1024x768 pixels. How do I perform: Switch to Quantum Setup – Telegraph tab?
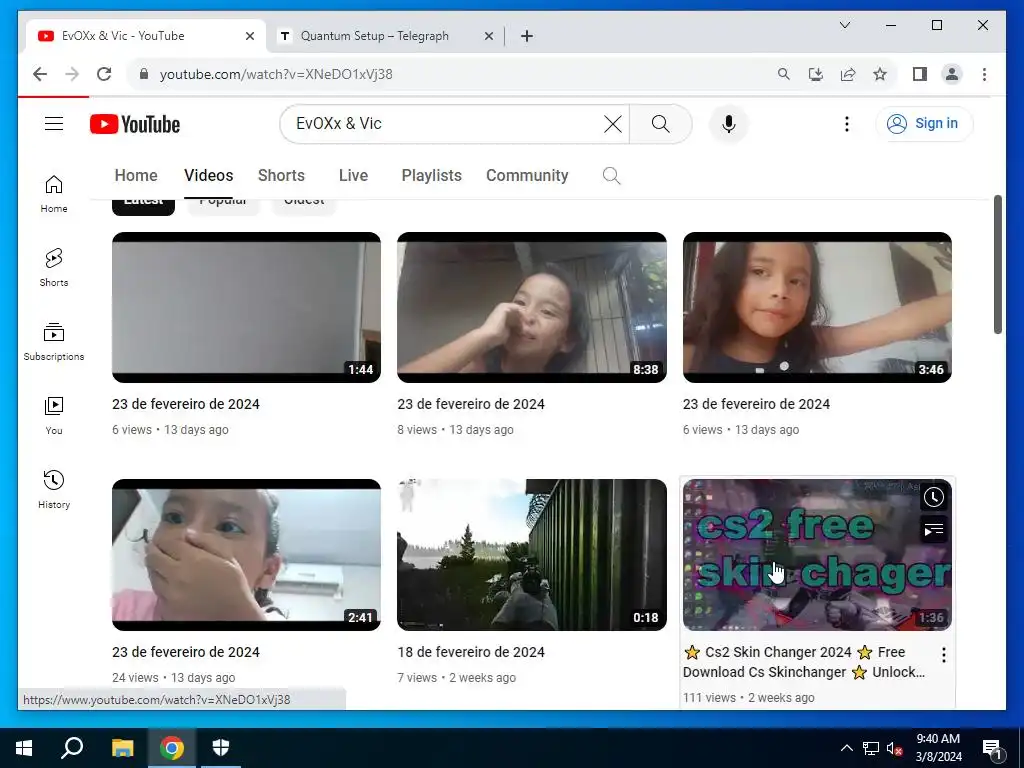pos(383,36)
